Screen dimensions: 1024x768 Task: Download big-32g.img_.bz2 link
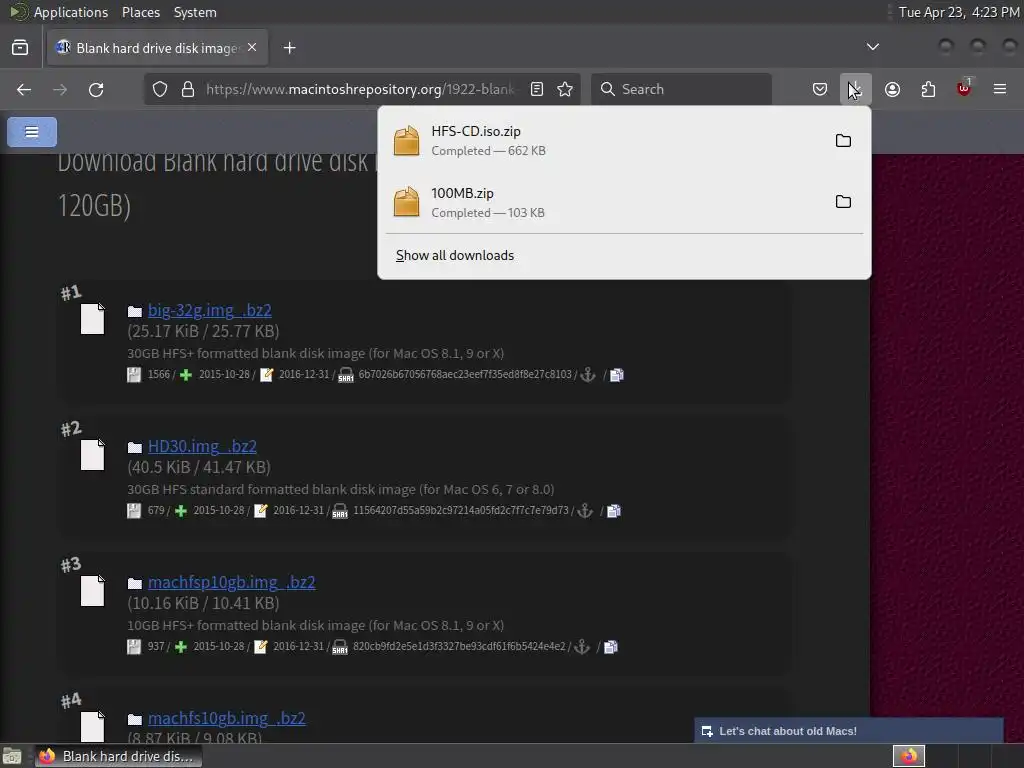click(x=210, y=310)
